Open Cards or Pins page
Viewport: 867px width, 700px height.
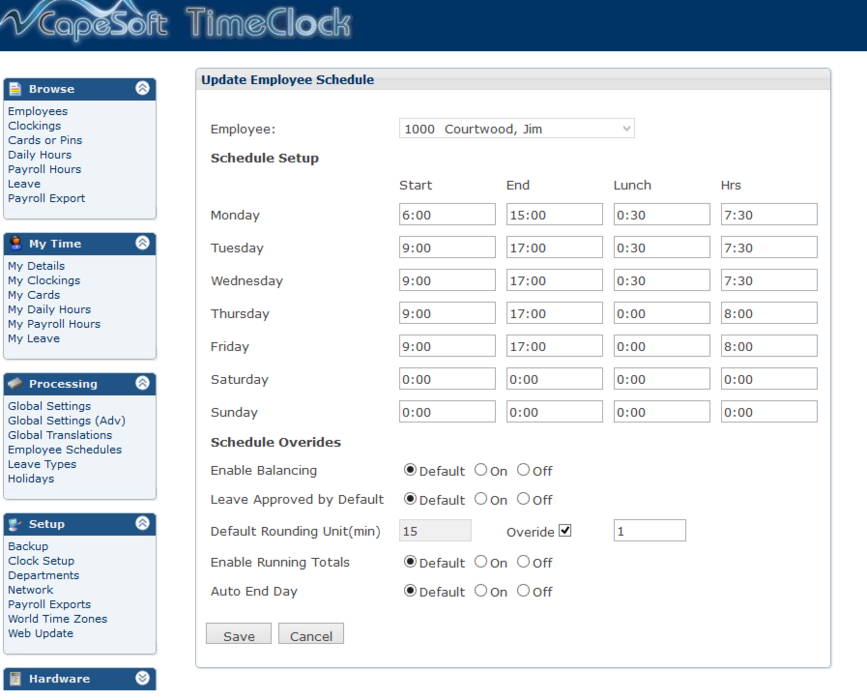coord(45,140)
